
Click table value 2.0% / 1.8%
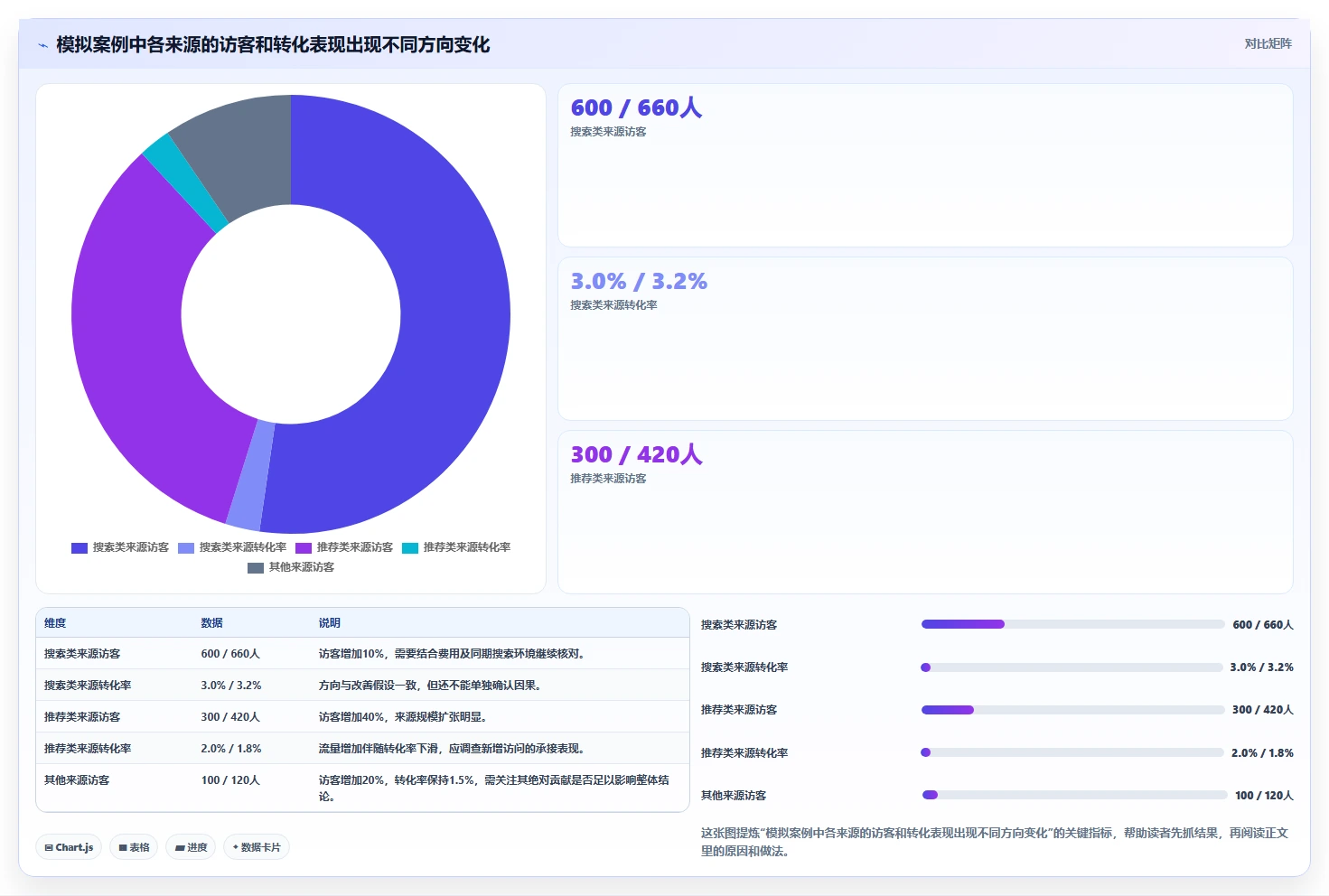click(231, 749)
